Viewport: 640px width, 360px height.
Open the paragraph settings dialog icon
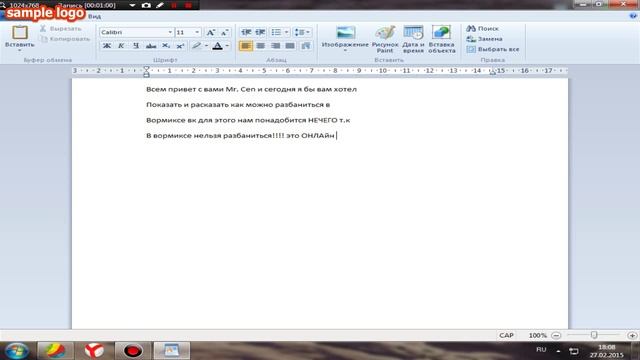[x=305, y=46]
